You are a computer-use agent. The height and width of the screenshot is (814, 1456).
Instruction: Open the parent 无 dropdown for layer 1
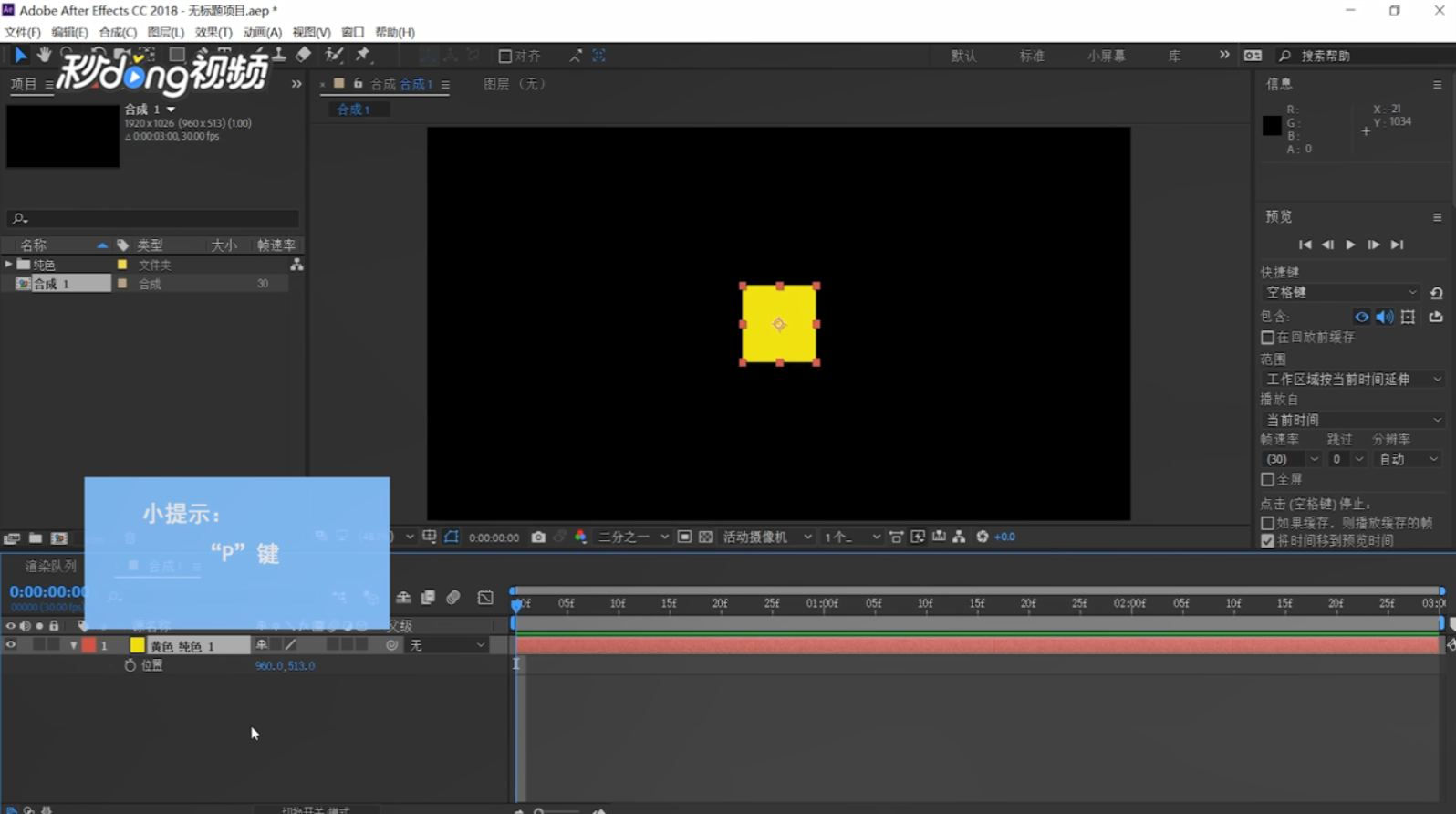[447, 645]
